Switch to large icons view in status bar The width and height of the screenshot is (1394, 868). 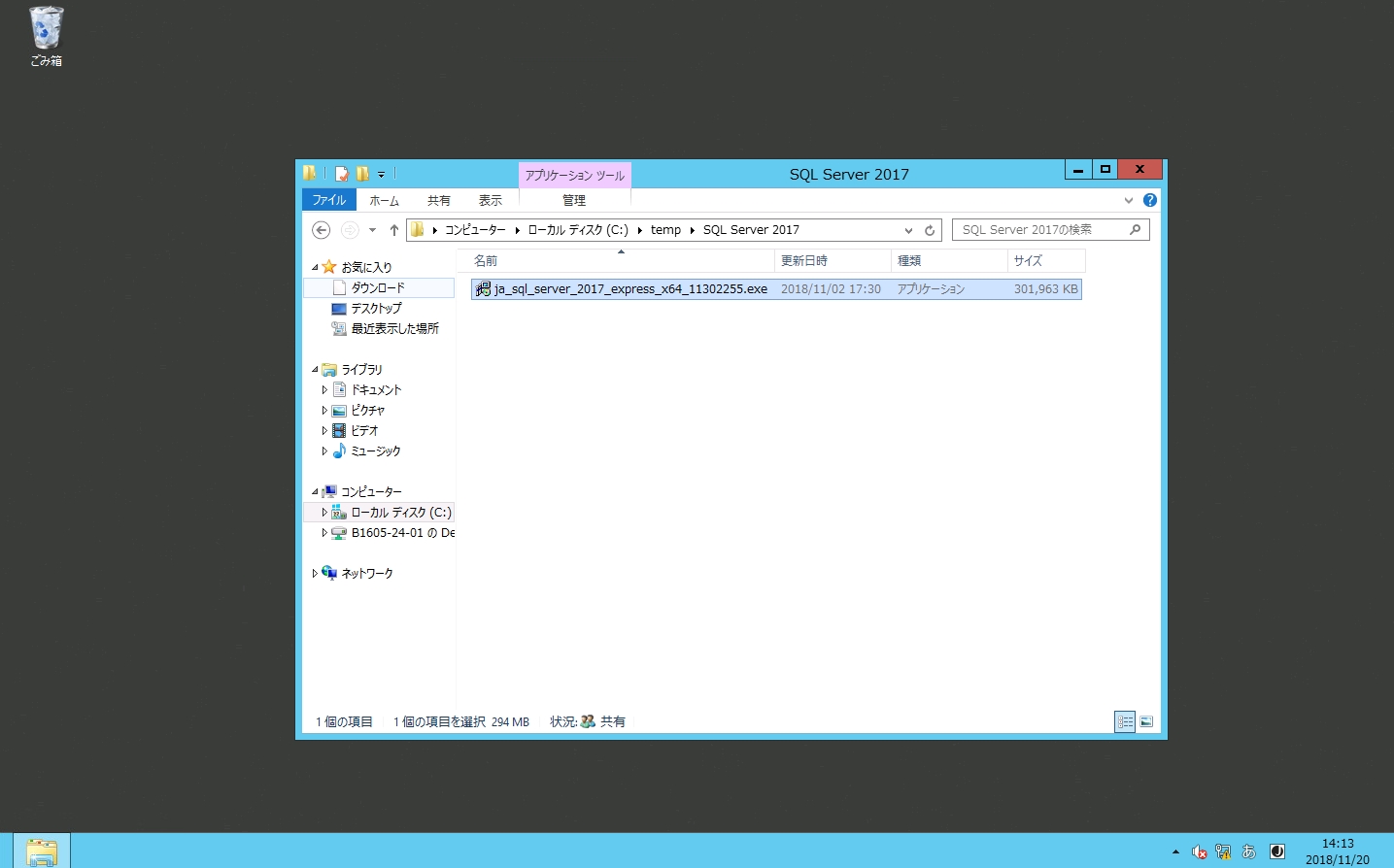(x=1146, y=721)
